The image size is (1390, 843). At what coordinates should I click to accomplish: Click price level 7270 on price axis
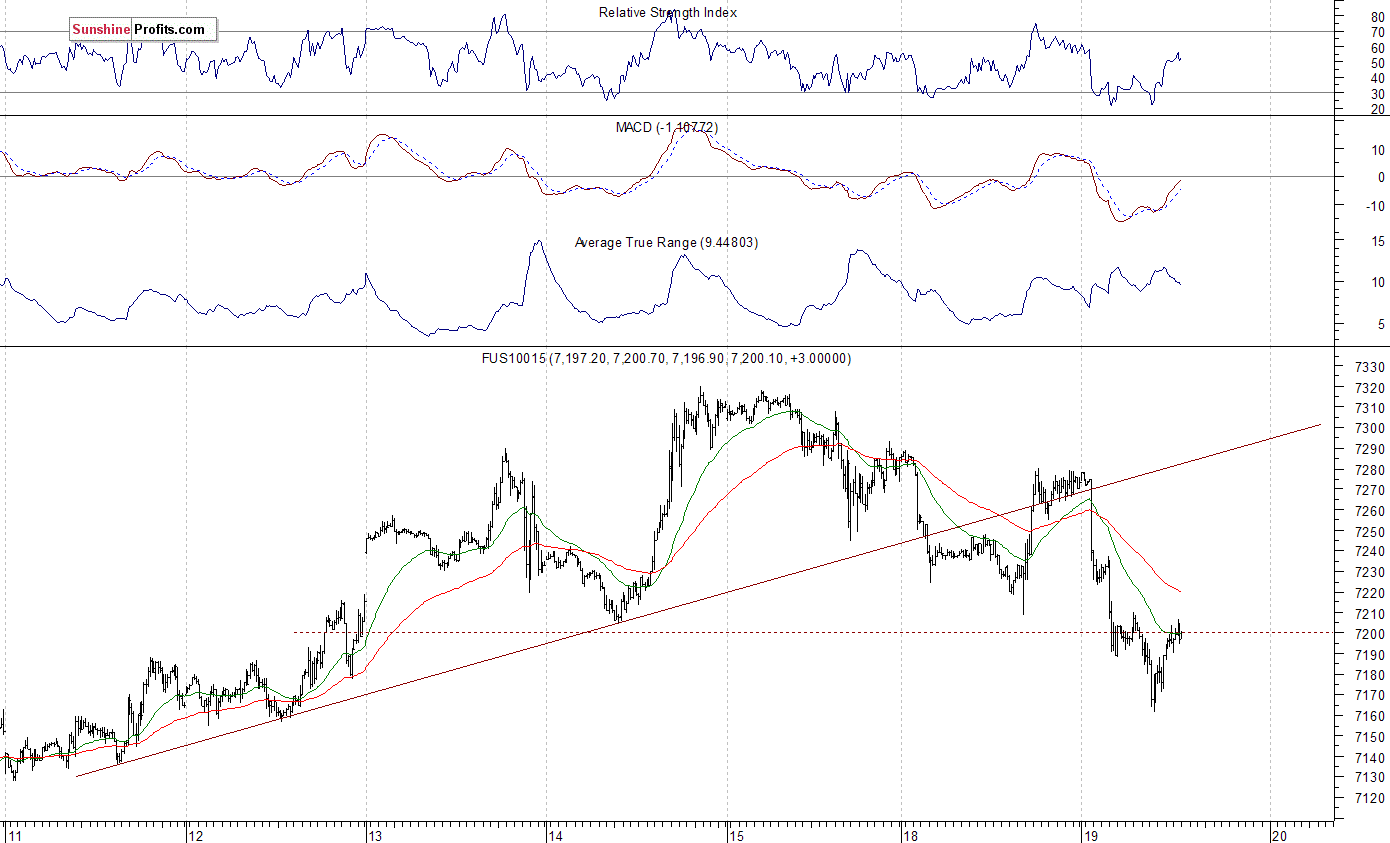point(1368,490)
